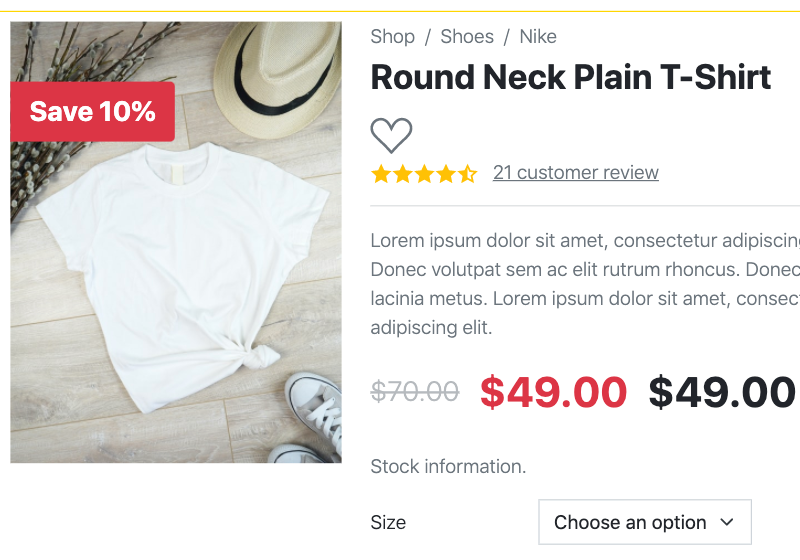Click the chevron arrow in the Size dropdown
The height and width of the screenshot is (560, 800).
727,522
